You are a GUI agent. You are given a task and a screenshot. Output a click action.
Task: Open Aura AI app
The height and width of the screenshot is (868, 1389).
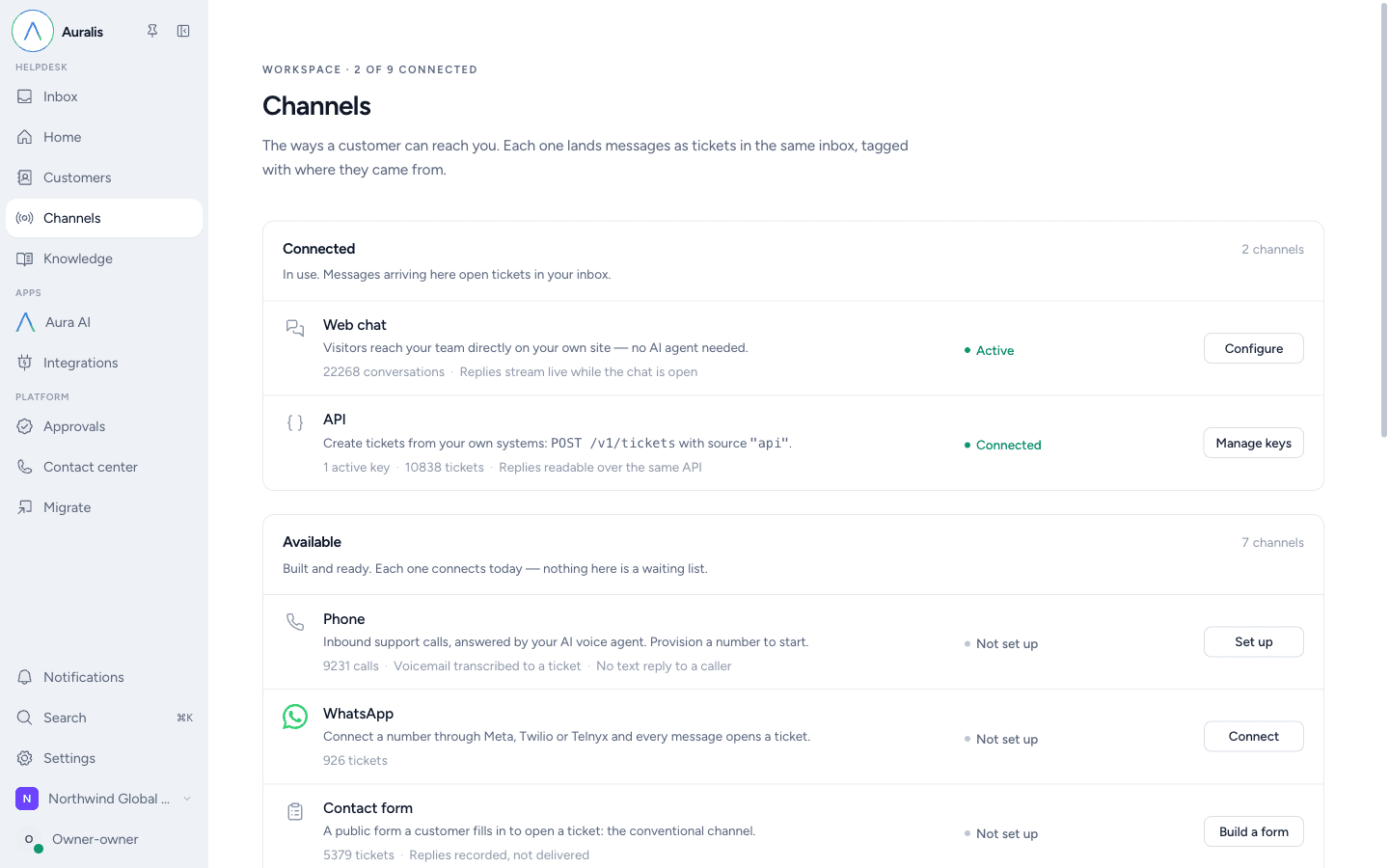(104, 322)
